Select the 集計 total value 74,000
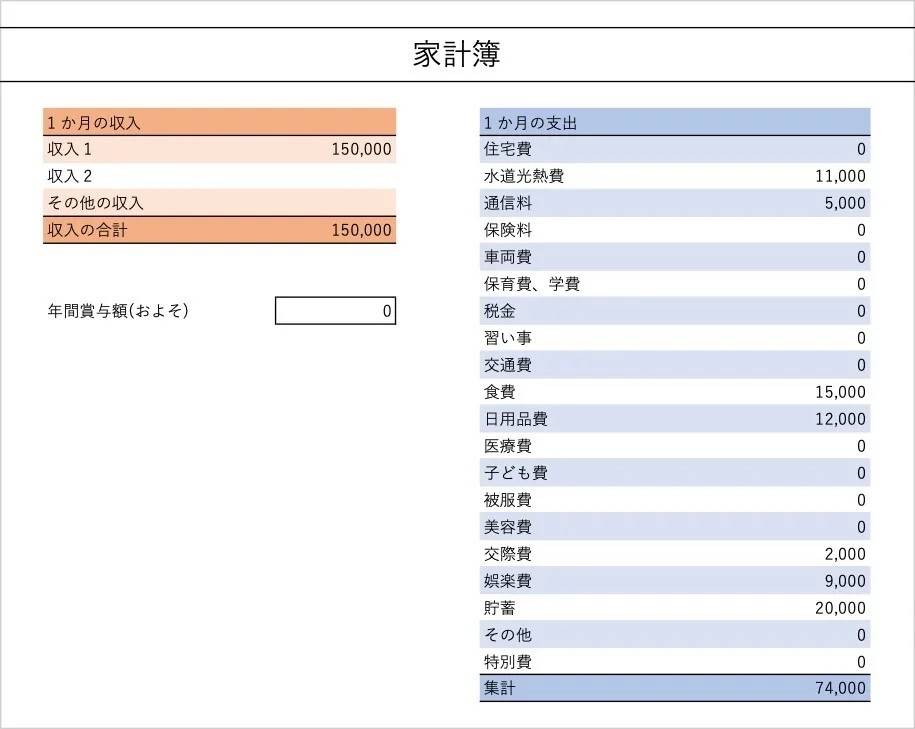 [x=840, y=688]
